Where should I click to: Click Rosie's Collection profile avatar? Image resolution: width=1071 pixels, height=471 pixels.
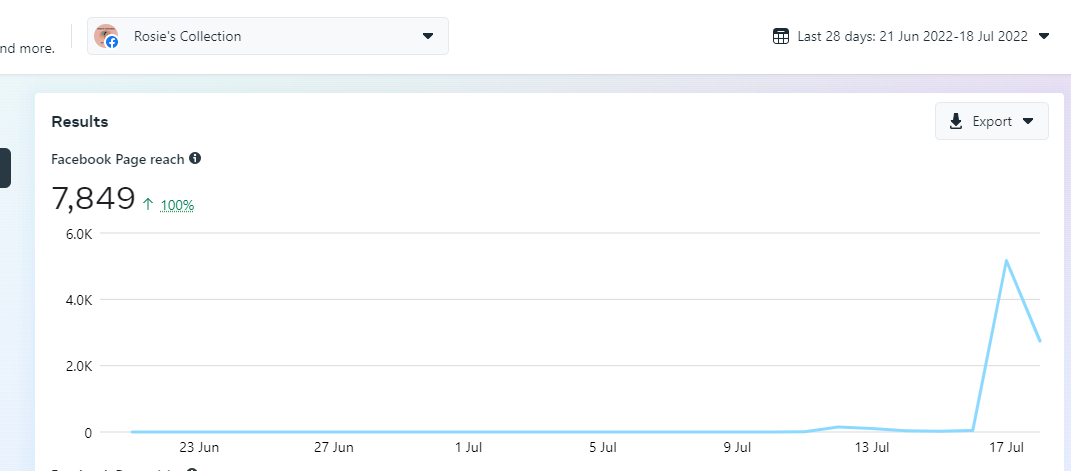[x=106, y=36]
